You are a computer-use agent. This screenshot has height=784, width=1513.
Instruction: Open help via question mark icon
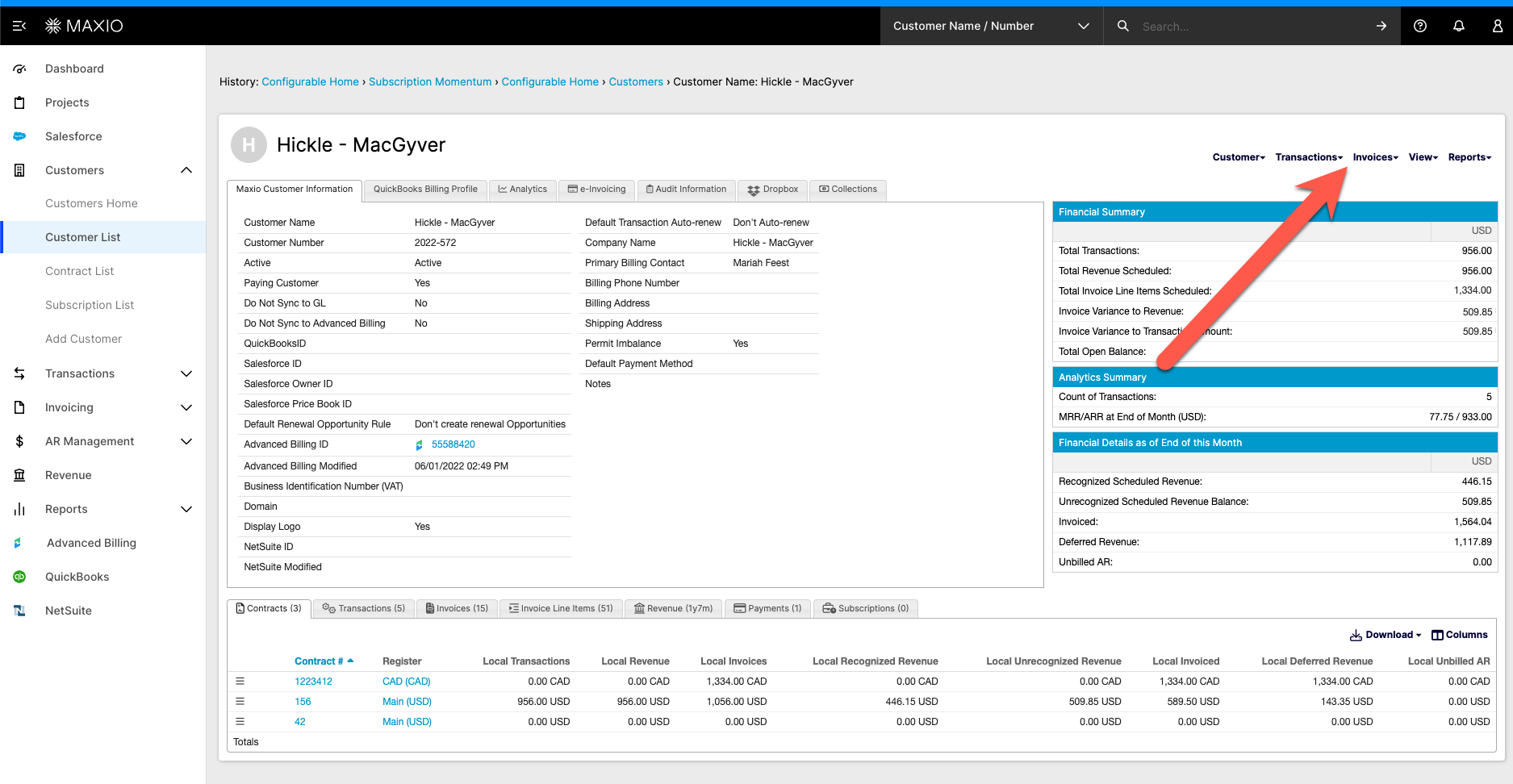pos(1420,26)
